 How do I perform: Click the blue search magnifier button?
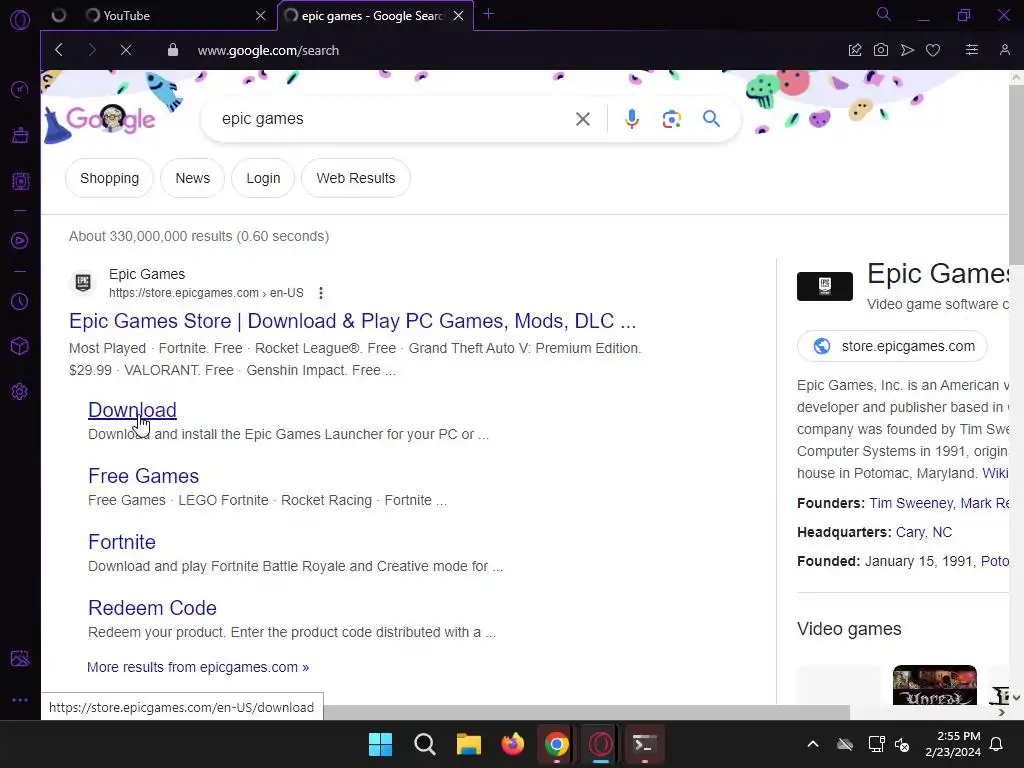(711, 119)
